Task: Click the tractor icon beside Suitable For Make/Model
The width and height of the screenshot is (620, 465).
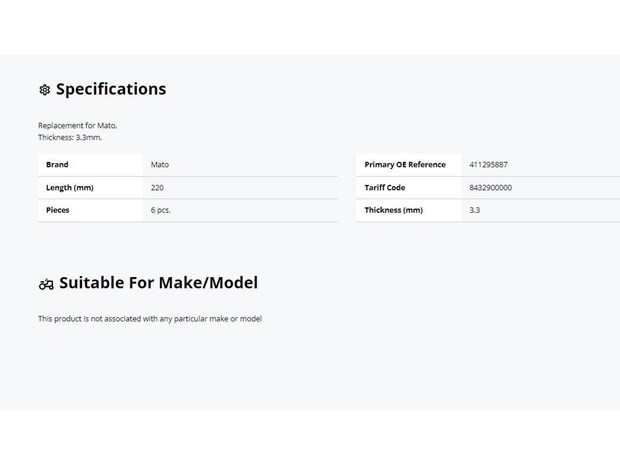Action: (x=46, y=284)
